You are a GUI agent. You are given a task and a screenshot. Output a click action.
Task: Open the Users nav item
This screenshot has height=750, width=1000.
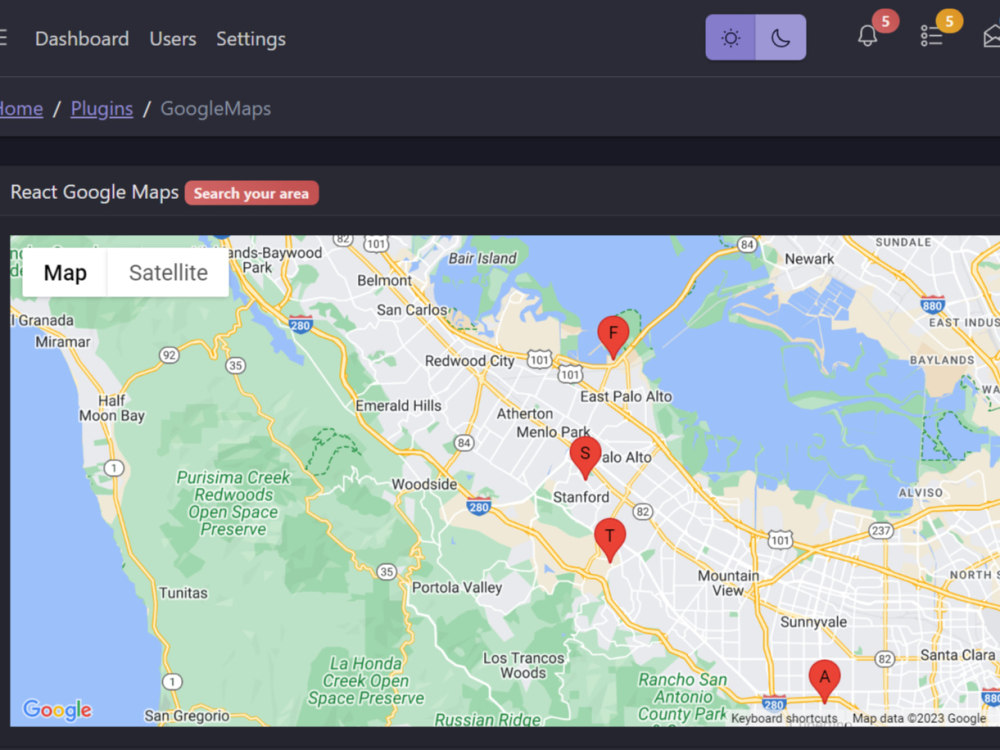[173, 39]
